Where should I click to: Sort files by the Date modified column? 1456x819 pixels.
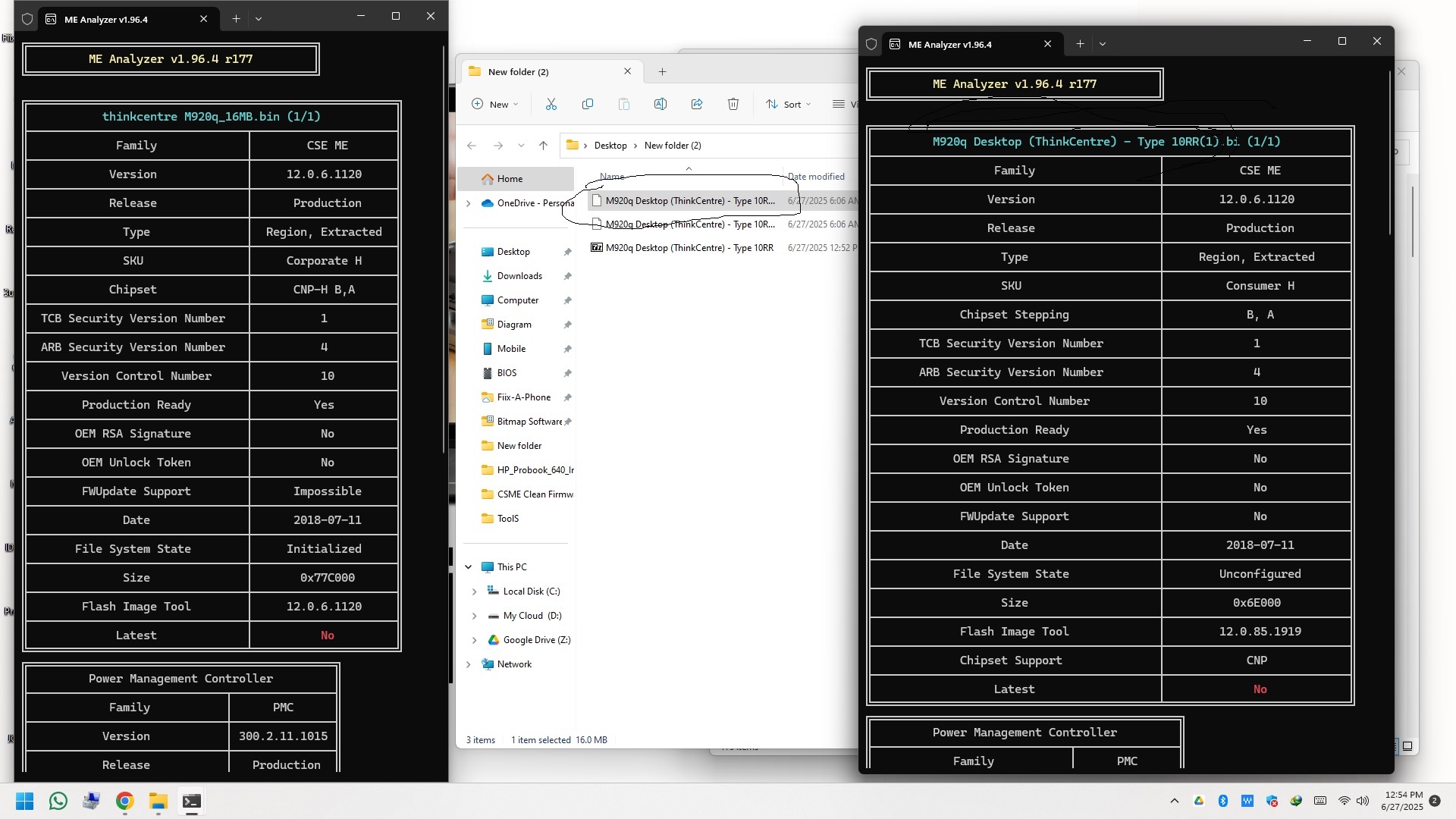coord(816,177)
